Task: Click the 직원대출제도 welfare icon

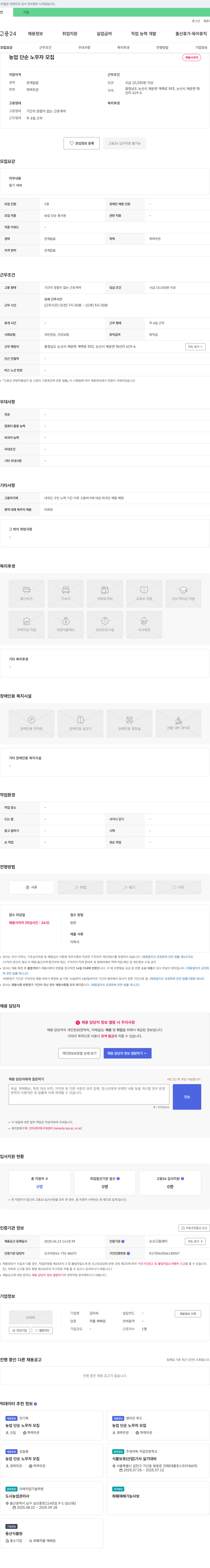Action: [x=66, y=625]
